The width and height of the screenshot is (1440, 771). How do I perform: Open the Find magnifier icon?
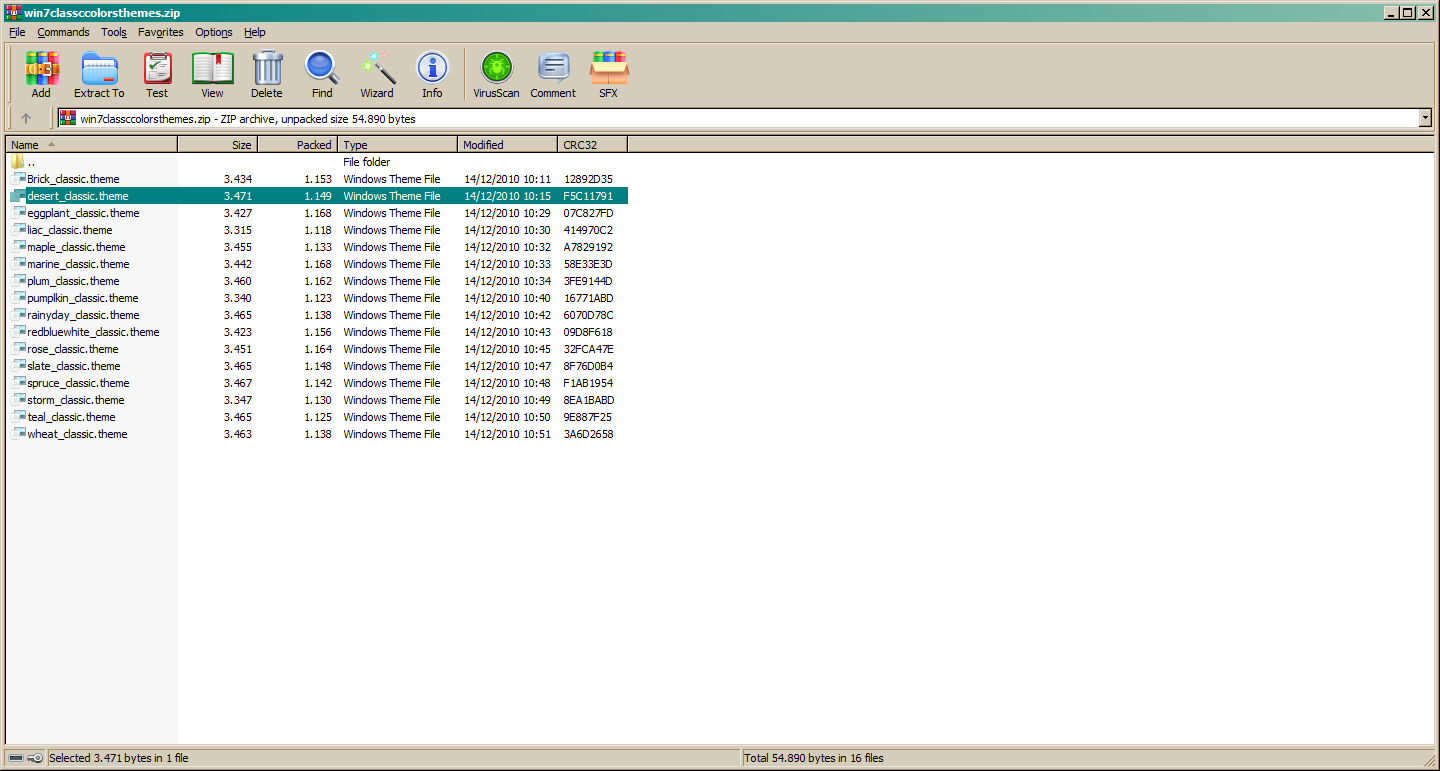tap(322, 68)
